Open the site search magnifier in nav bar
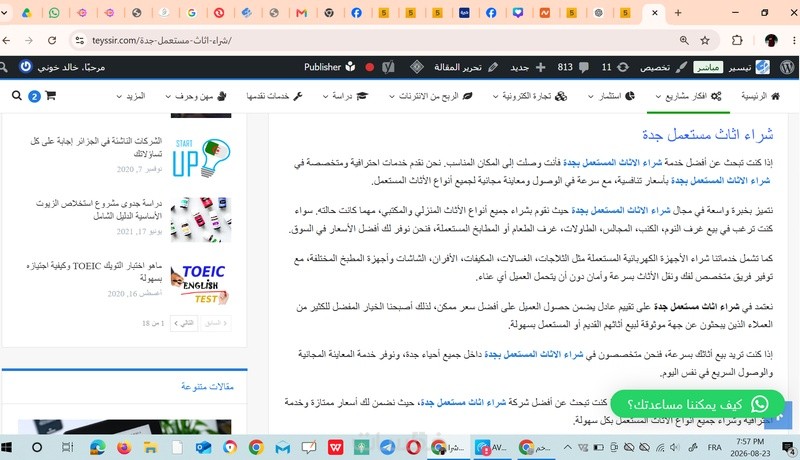 [16, 95]
